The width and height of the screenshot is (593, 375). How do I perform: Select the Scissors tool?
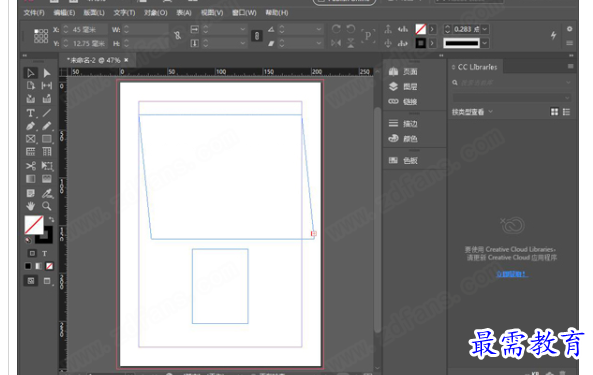30,166
